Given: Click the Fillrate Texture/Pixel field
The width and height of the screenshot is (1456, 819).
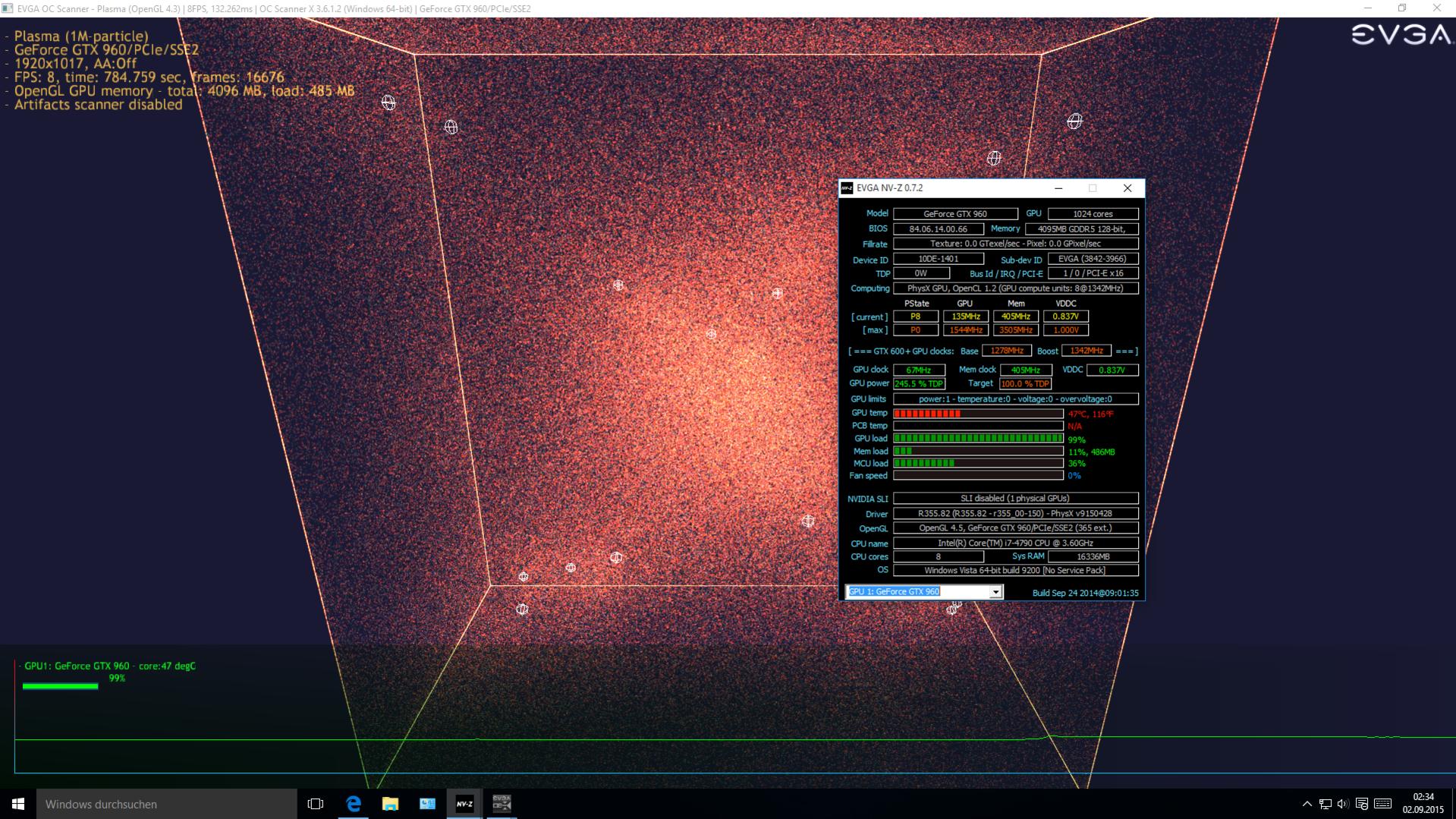Looking at the screenshot, I should pos(1015,244).
